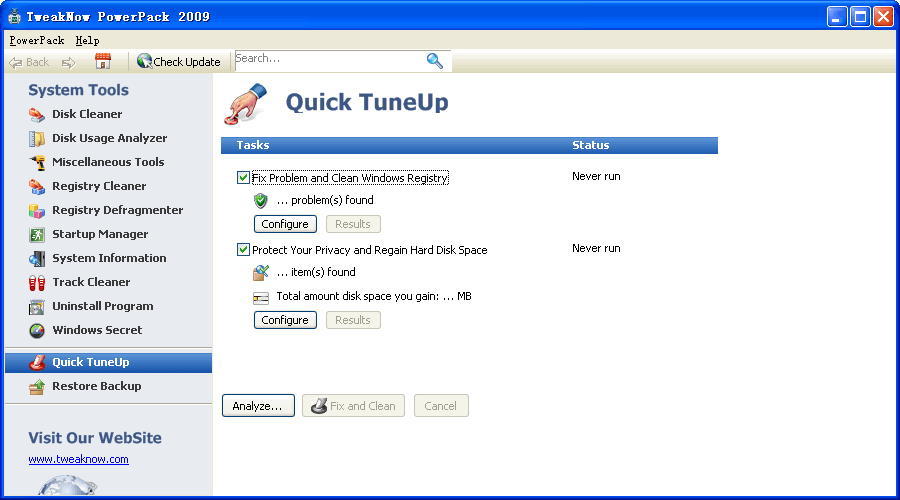Select the Disk Cleaner label
Viewport: 900px width, 500px height.
[87, 114]
